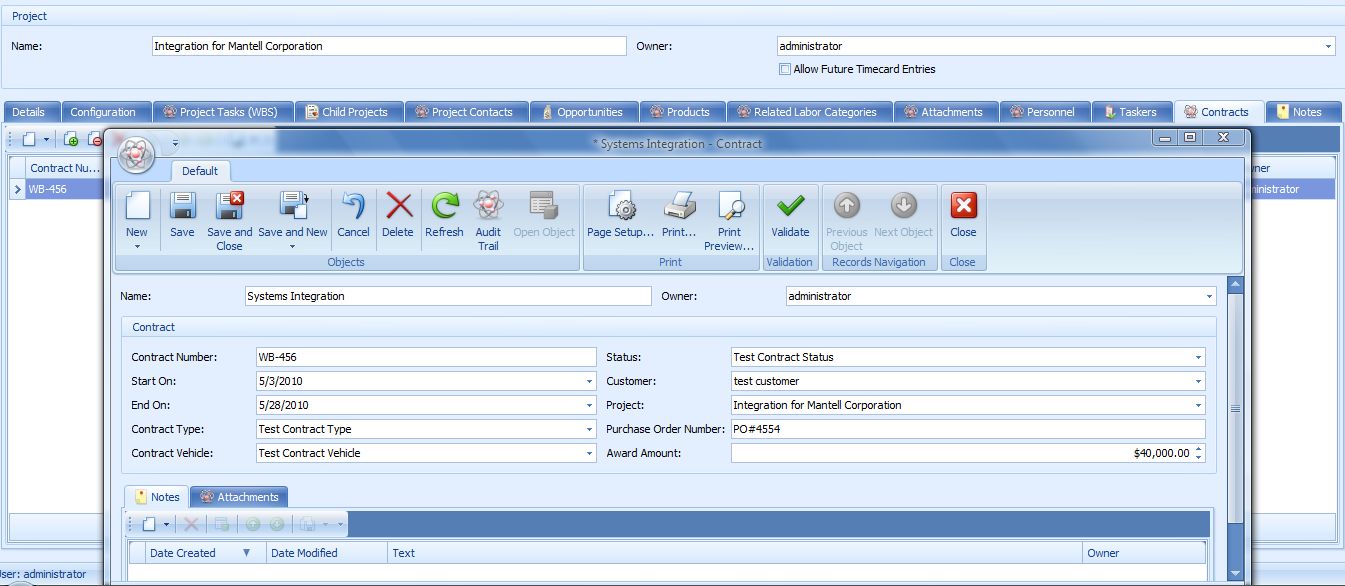Screen dimensions: 1345x586
Task: Click new note icon in Notes toolbar
Action: point(148,524)
